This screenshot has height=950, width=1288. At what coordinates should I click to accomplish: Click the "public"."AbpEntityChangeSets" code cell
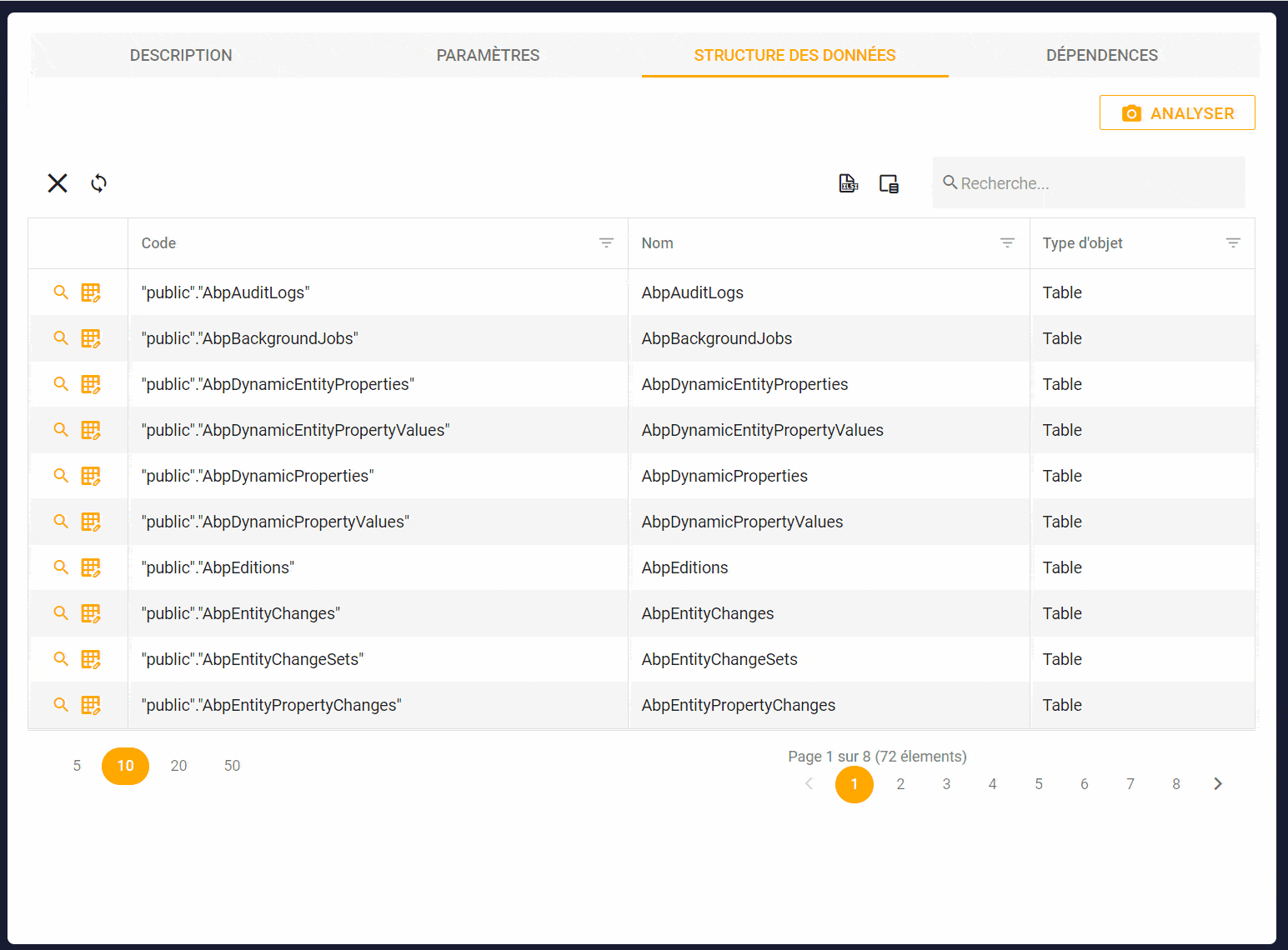[378, 659]
